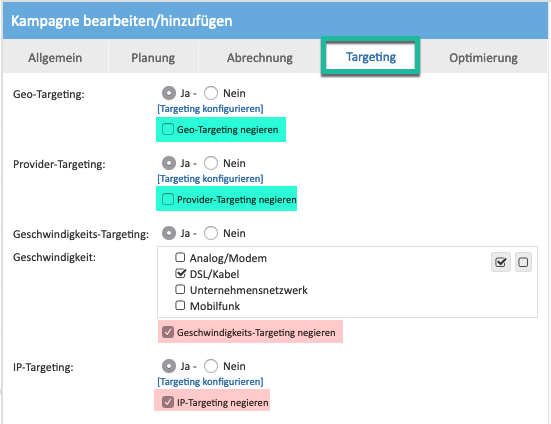Click the select-all speeds checkmark icon
This screenshot has width=551, height=424.
(500, 262)
